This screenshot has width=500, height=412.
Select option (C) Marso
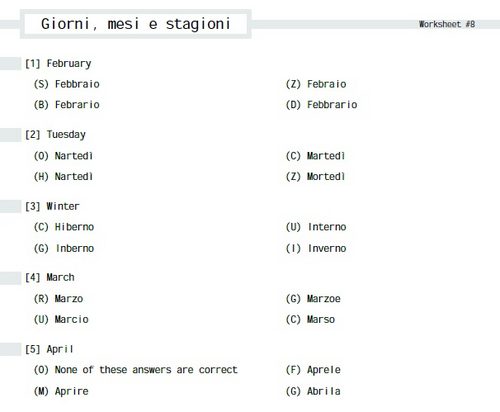point(310,319)
